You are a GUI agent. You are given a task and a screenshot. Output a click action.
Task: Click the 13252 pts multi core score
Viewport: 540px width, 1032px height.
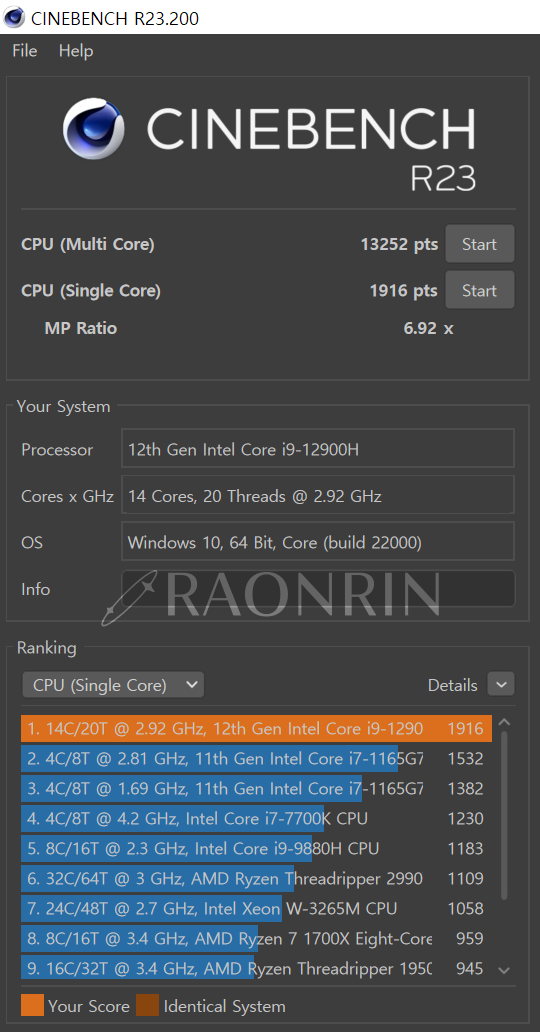pos(399,244)
